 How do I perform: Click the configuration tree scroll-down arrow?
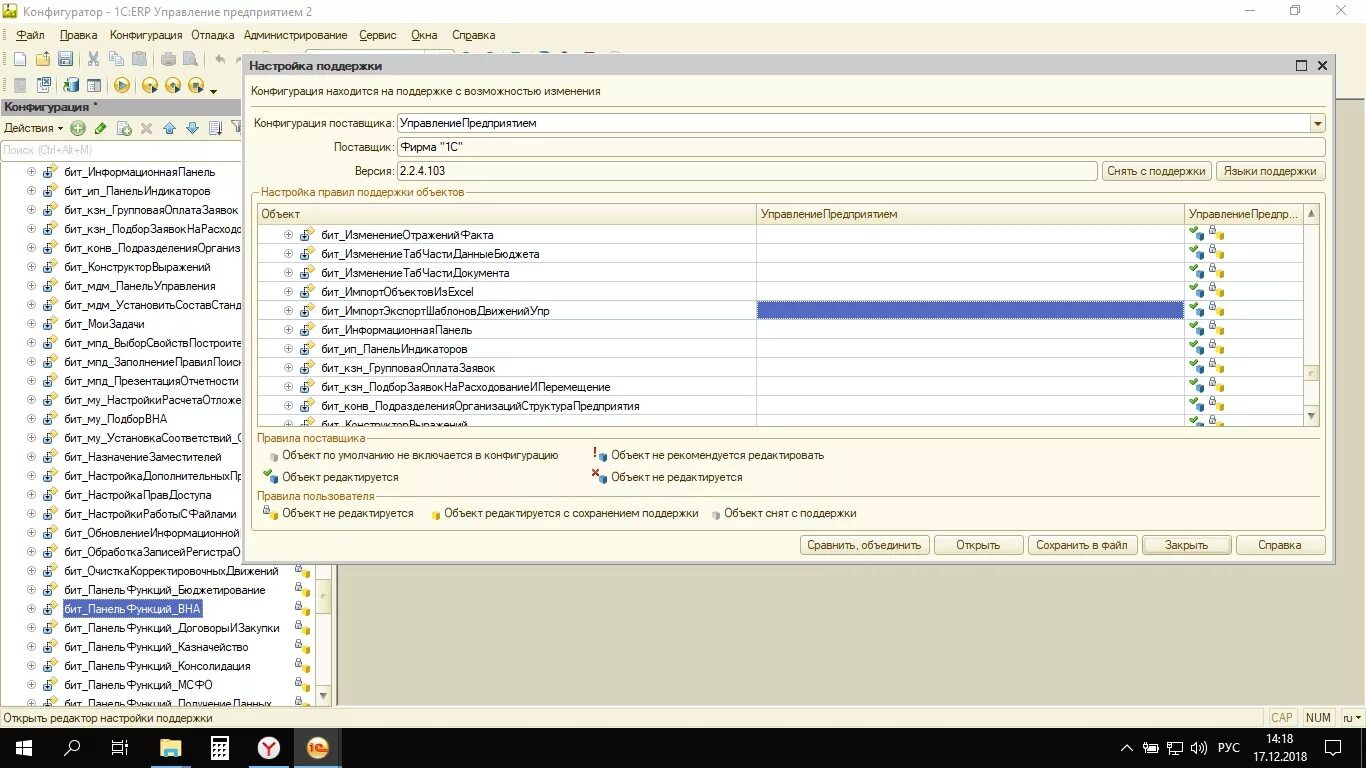click(323, 695)
